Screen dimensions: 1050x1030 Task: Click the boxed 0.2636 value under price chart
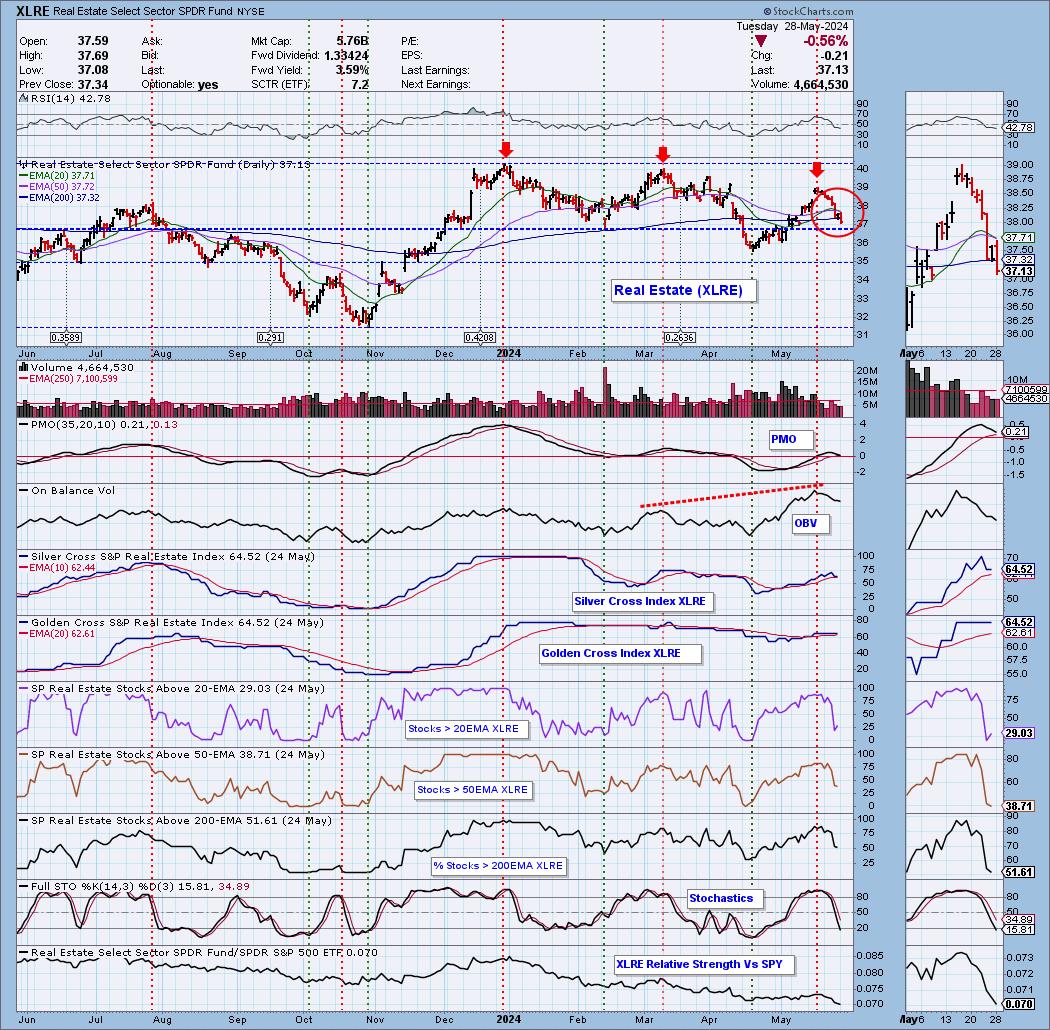pos(679,338)
